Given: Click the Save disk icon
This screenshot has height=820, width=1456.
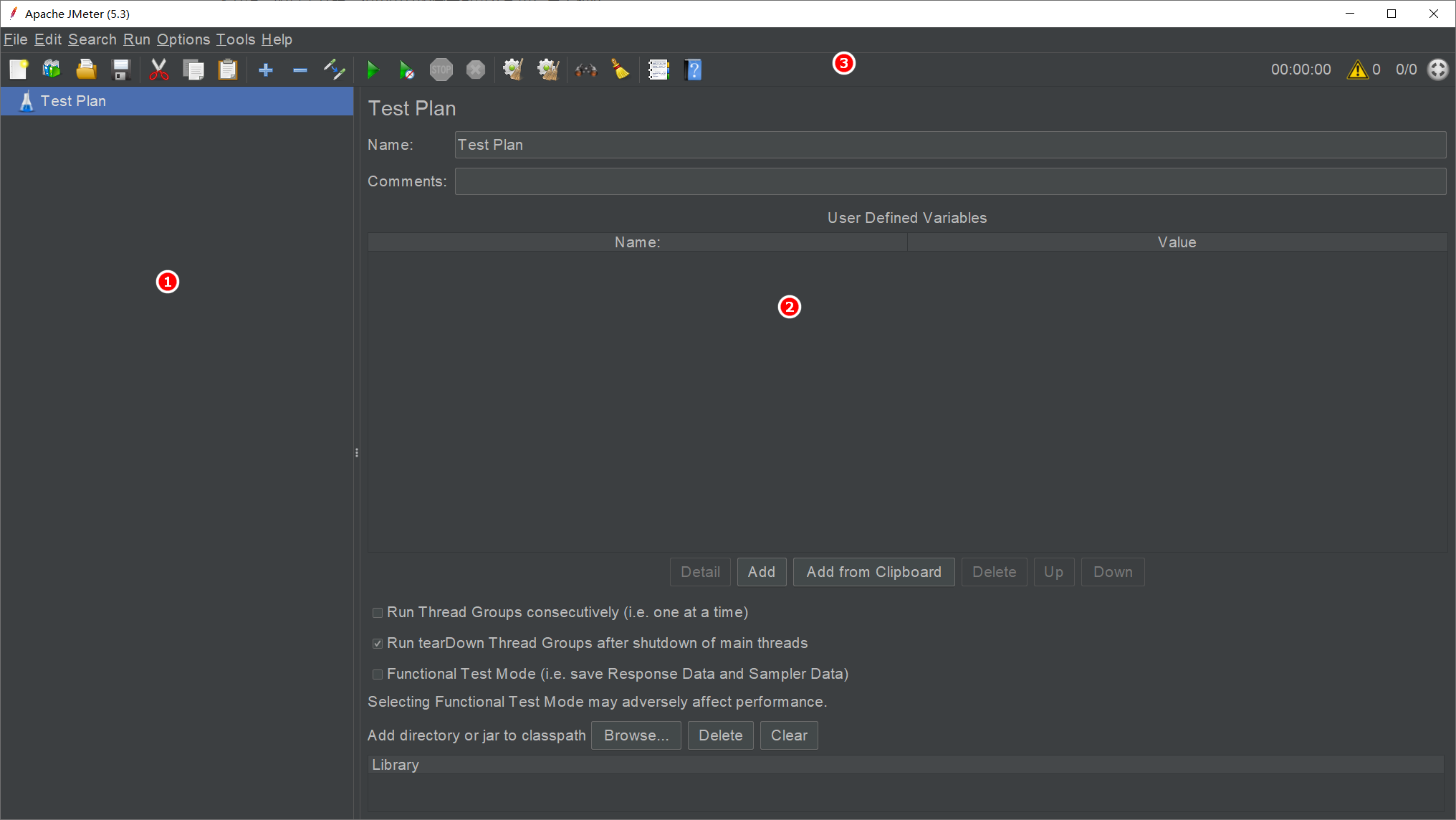Looking at the screenshot, I should click(121, 70).
